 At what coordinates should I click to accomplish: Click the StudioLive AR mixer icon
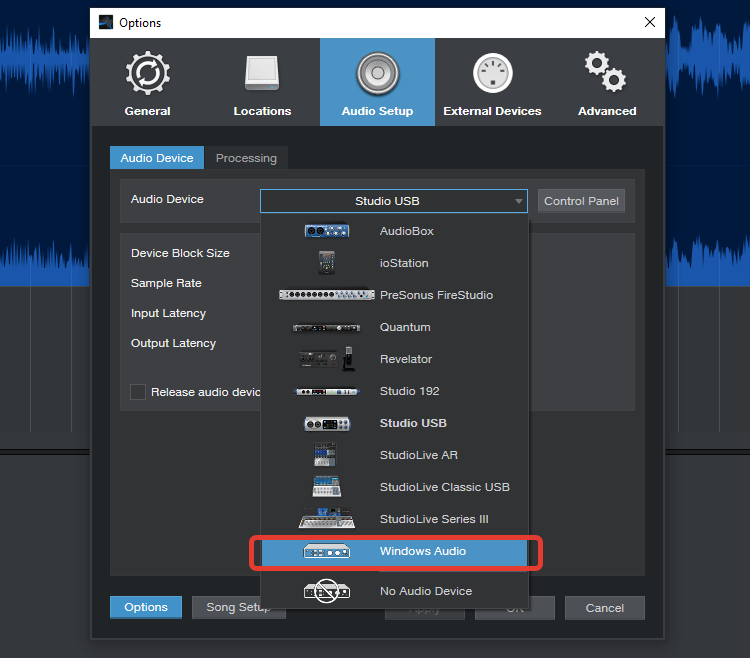pos(325,455)
